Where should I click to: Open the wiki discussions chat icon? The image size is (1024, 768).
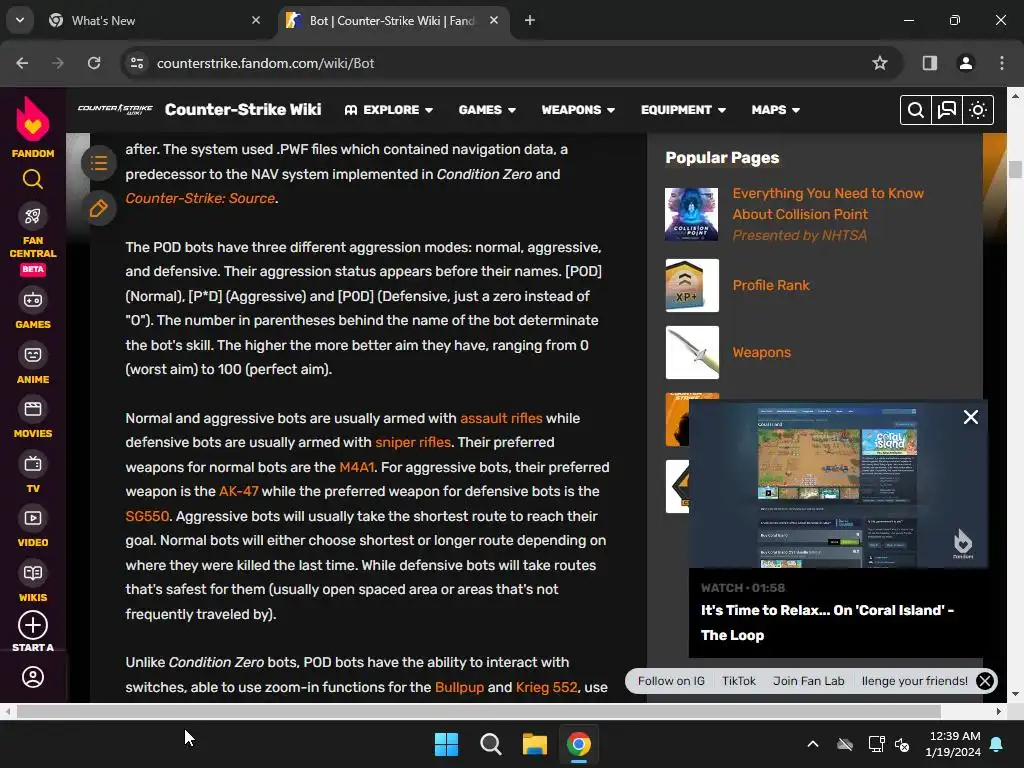[946, 110]
